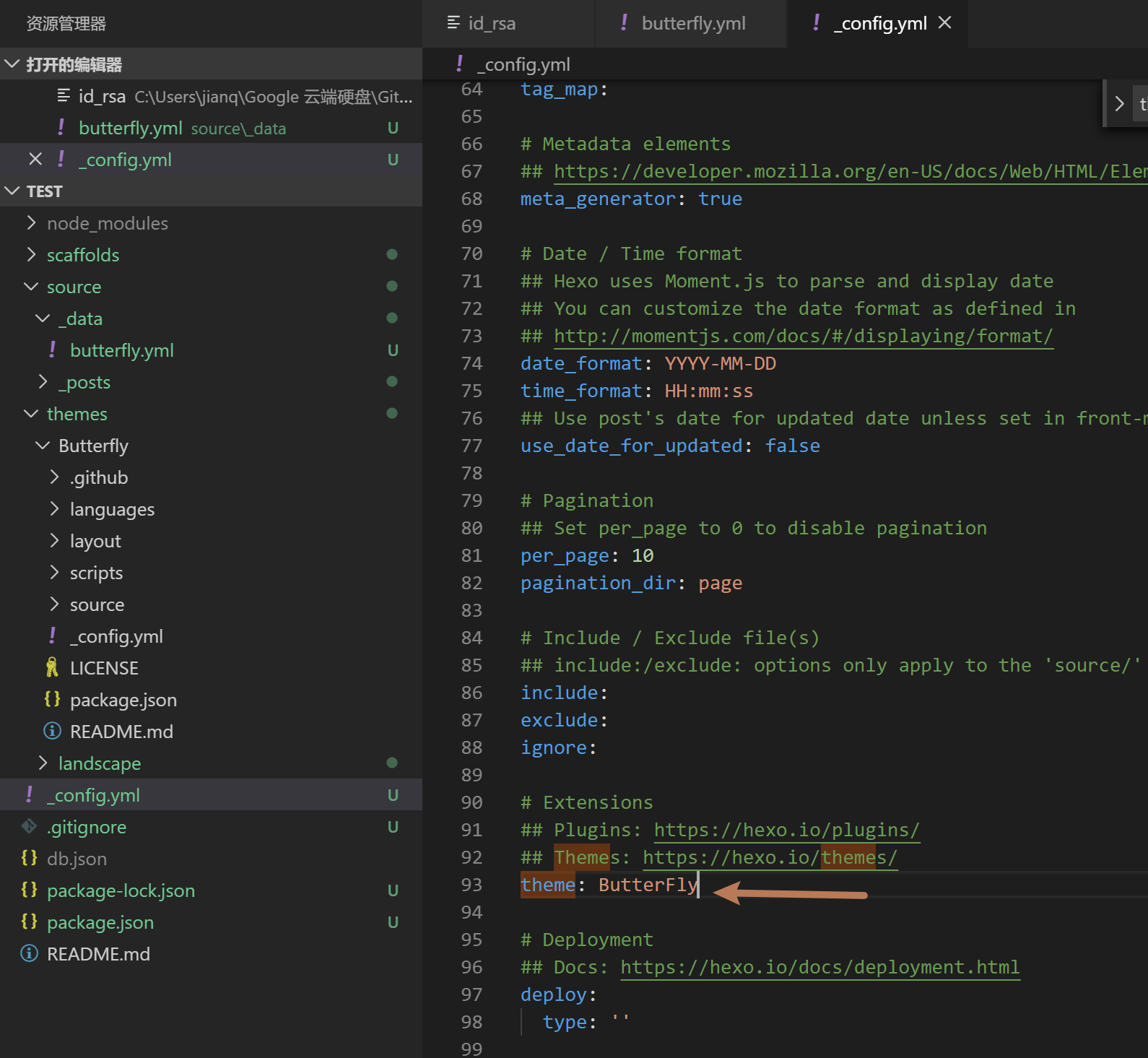Close the _config.yml editor tab
This screenshot has height=1058, width=1148.
point(944,23)
